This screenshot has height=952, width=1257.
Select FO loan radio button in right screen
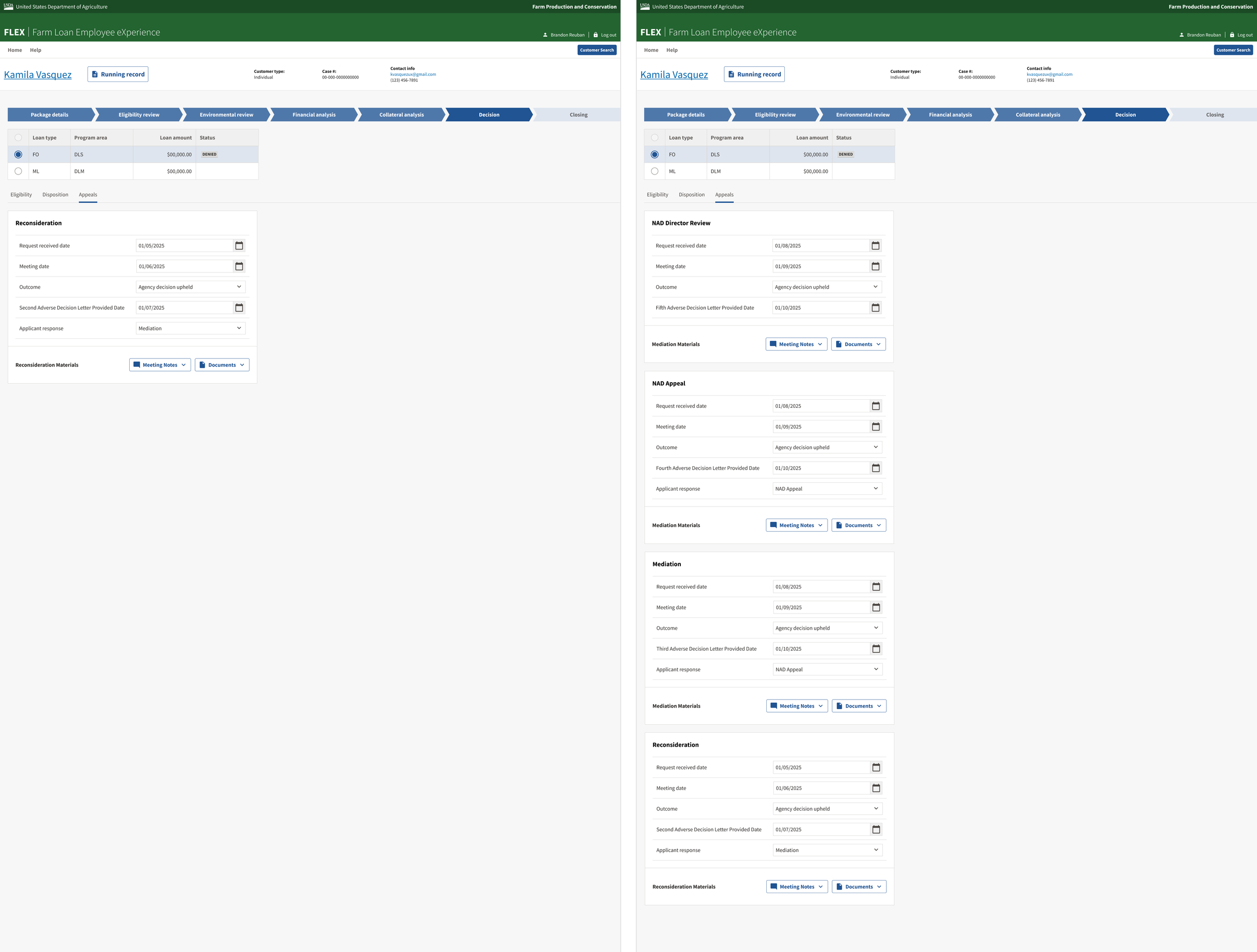coord(655,154)
